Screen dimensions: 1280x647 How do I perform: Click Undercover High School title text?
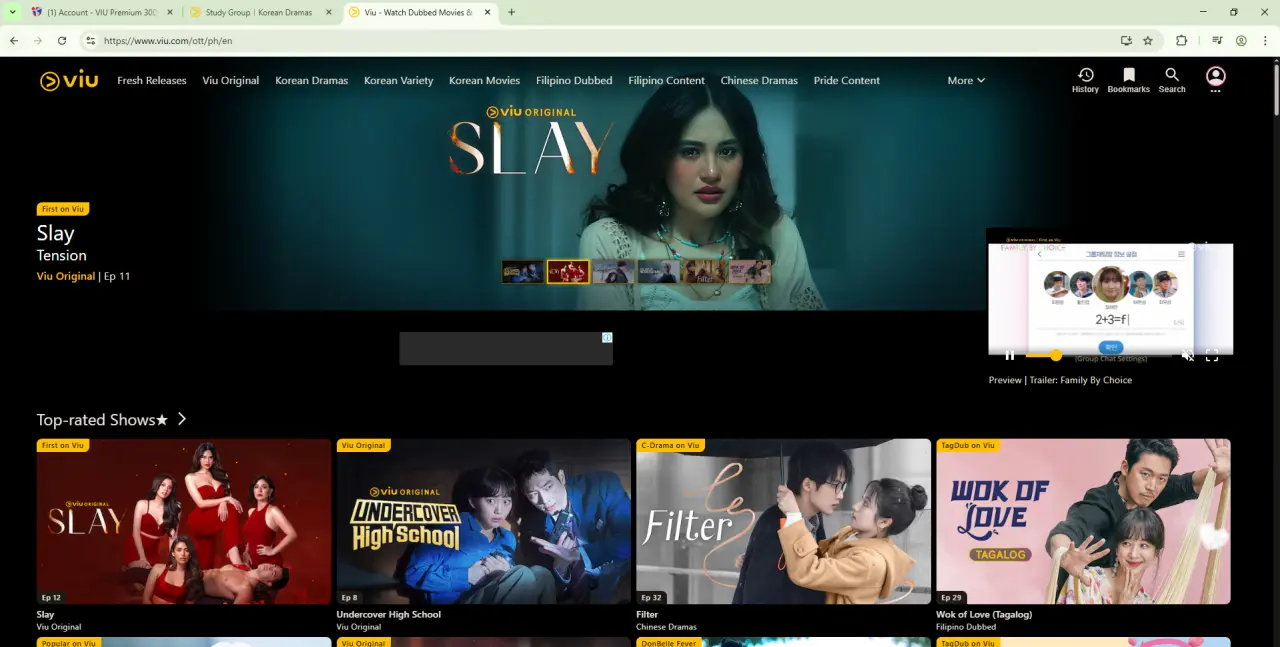tap(389, 614)
